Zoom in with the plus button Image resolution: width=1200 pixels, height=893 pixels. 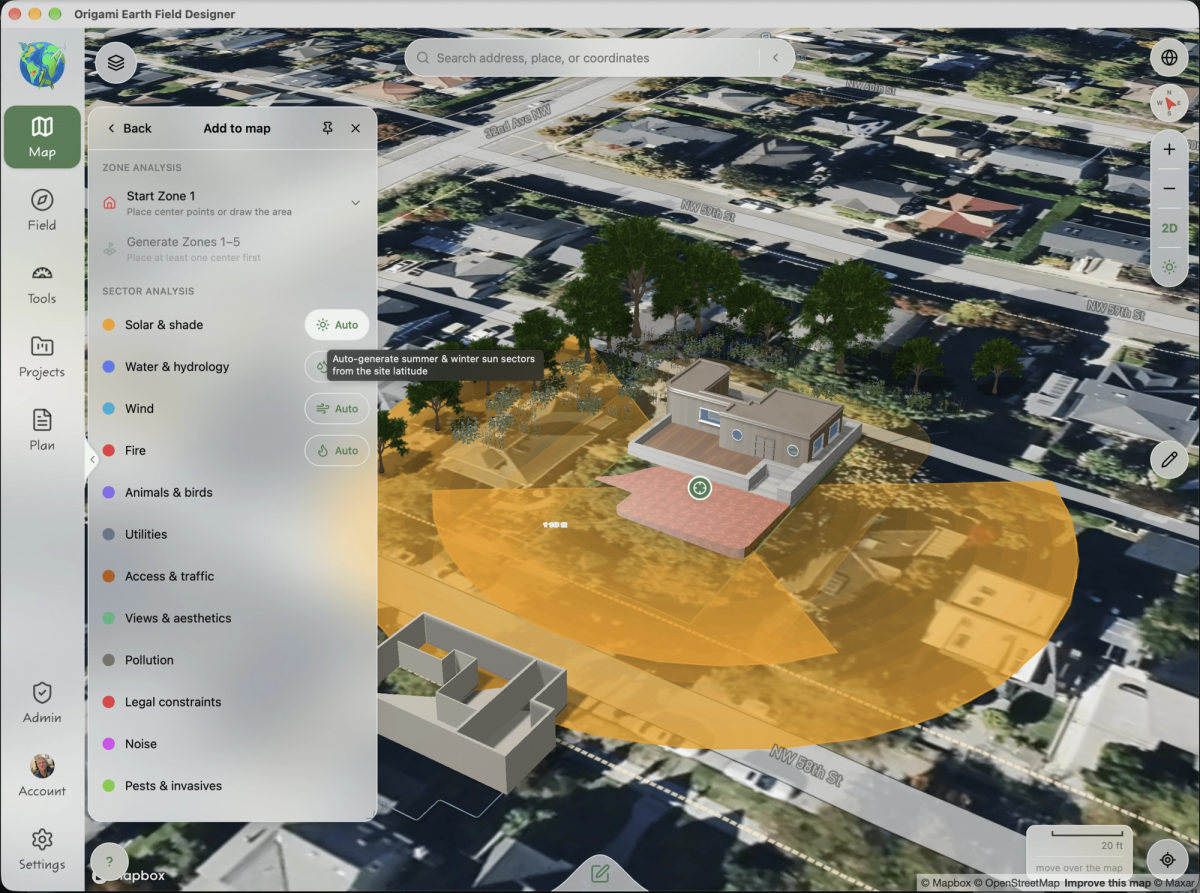coord(1169,150)
